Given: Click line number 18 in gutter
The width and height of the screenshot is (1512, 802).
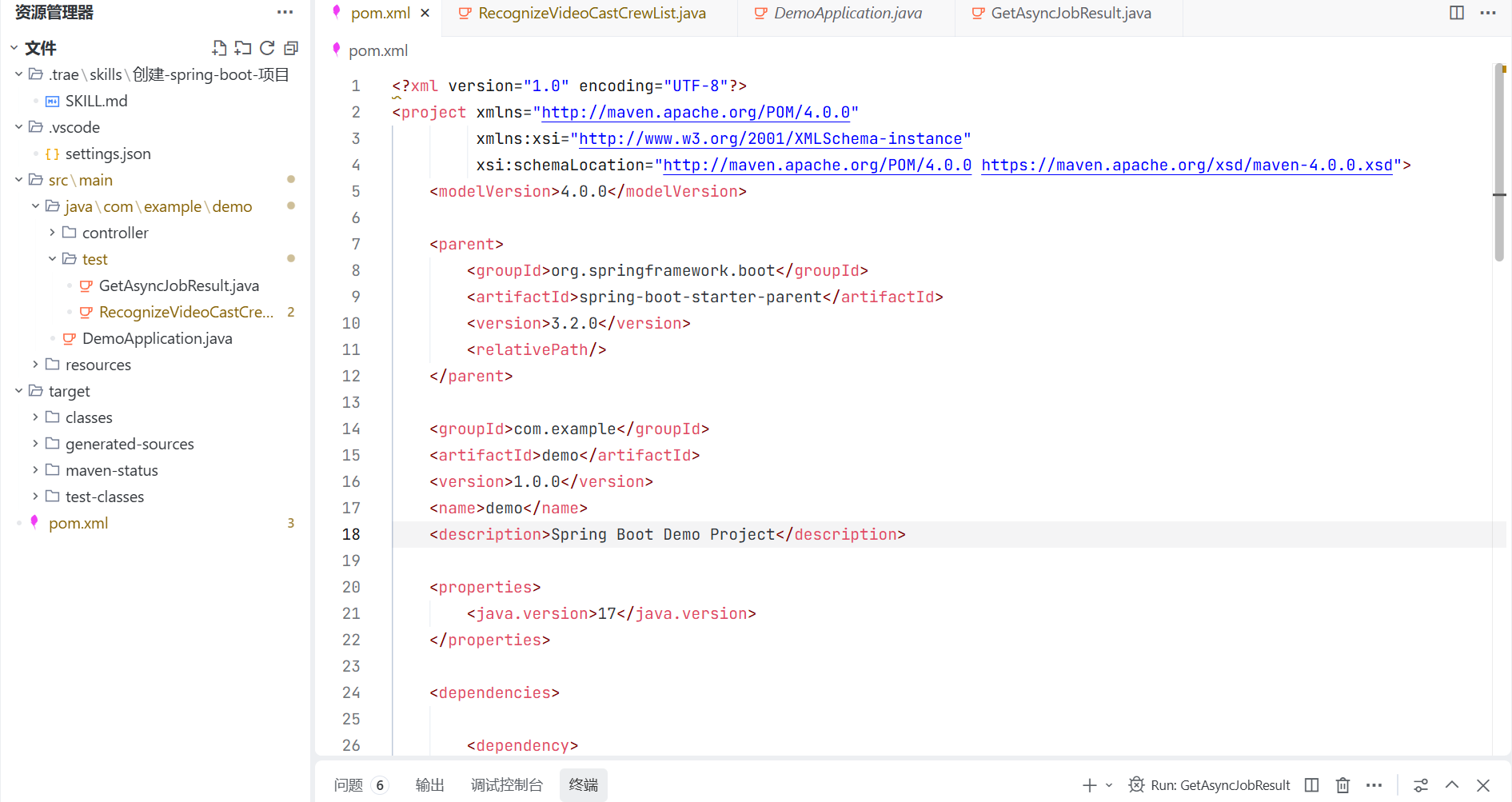Looking at the screenshot, I should tap(351, 534).
